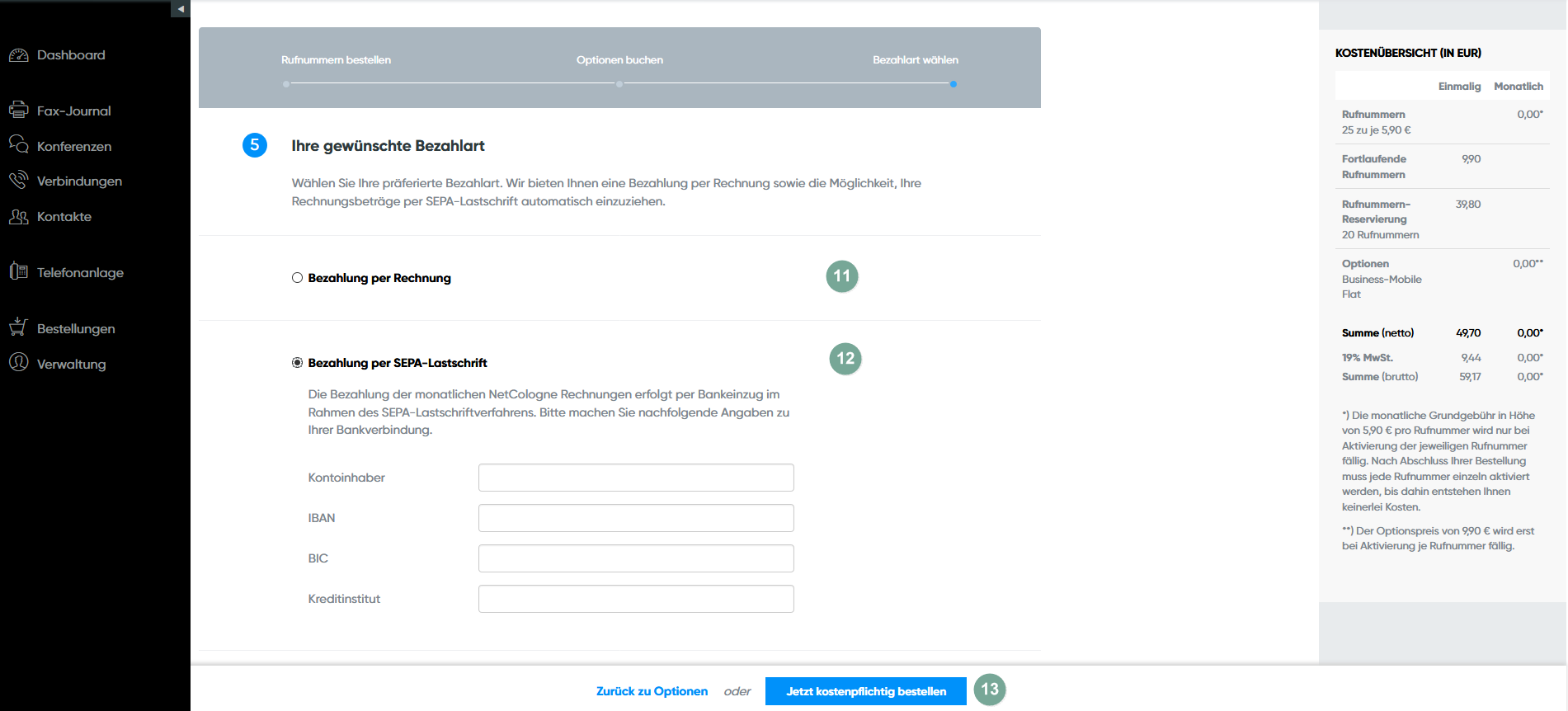
Task: Click the Zurück zu Optionen link
Action: tap(652, 691)
